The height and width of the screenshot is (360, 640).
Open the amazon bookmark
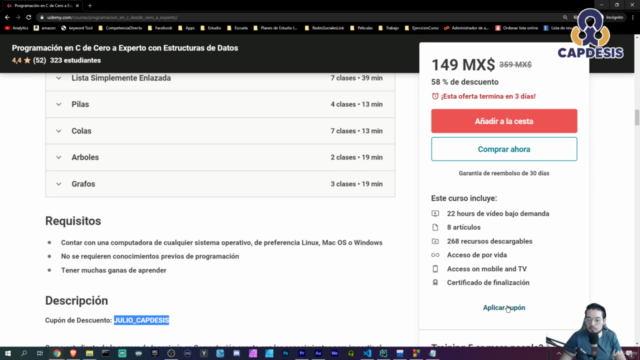44,28
